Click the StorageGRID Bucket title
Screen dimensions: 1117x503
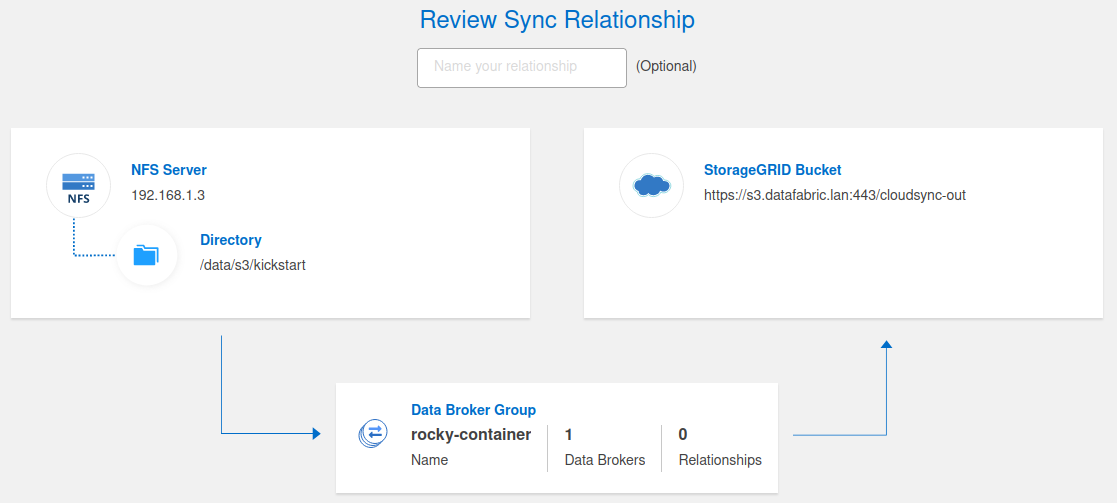point(773,170)
